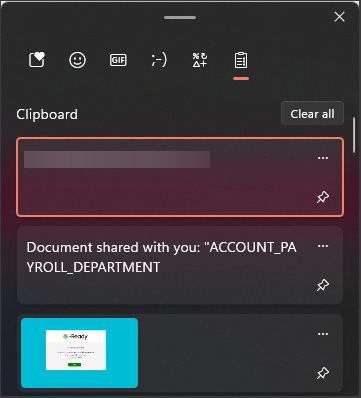Image resolution: width=361 pixels, height=398 pixels.
Task: Open more options for the screenshot item
Action: coord(323,334)
